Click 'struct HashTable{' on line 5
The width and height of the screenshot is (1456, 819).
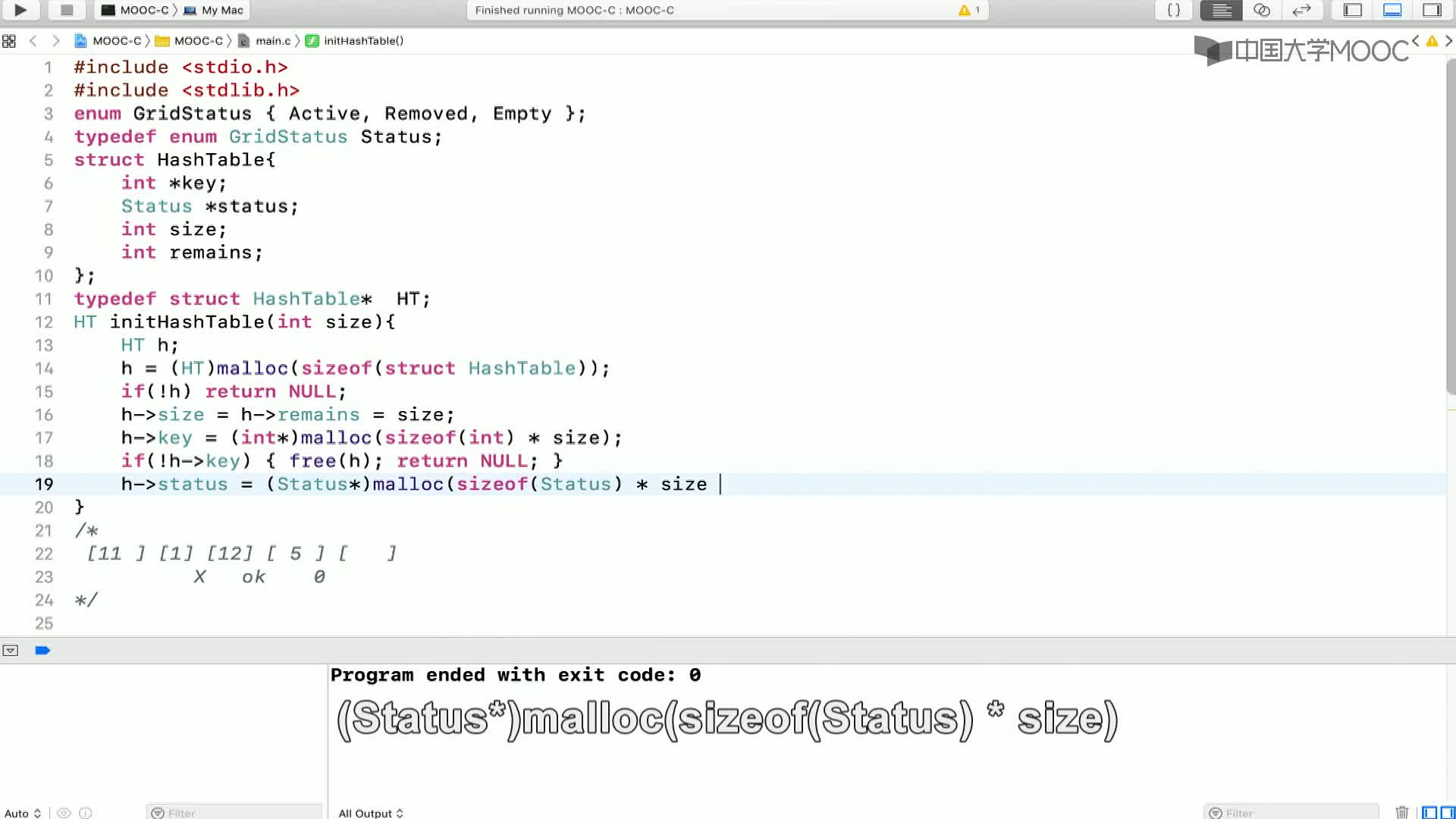click(174, 160)
